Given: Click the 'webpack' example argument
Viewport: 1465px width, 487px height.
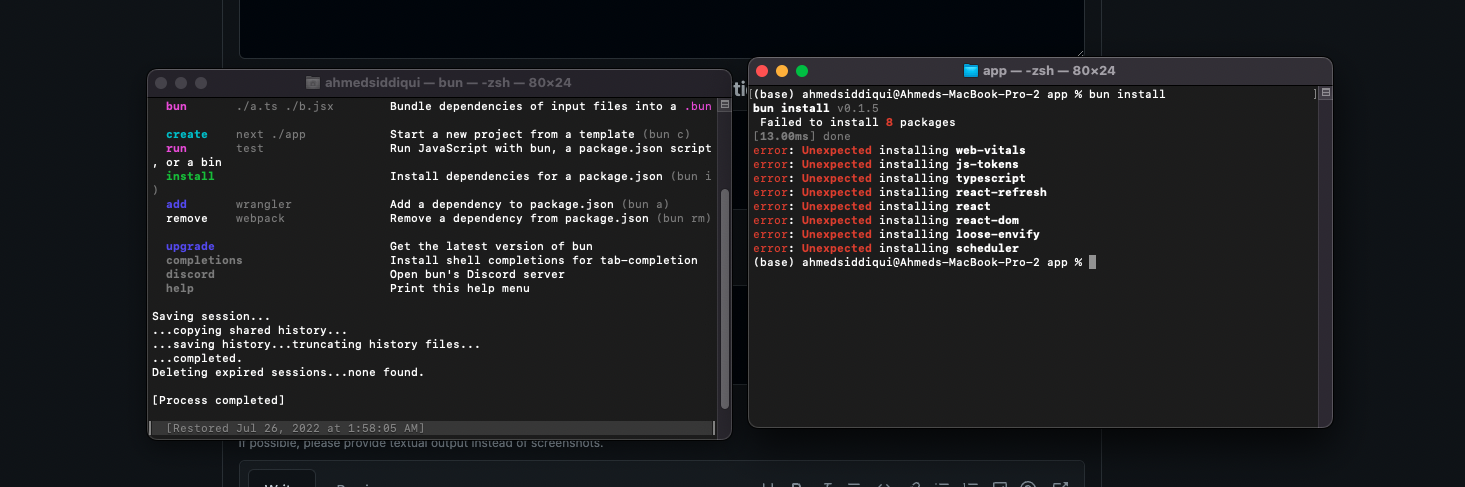Looking at the screenshot, I should [x=260, y=218].
